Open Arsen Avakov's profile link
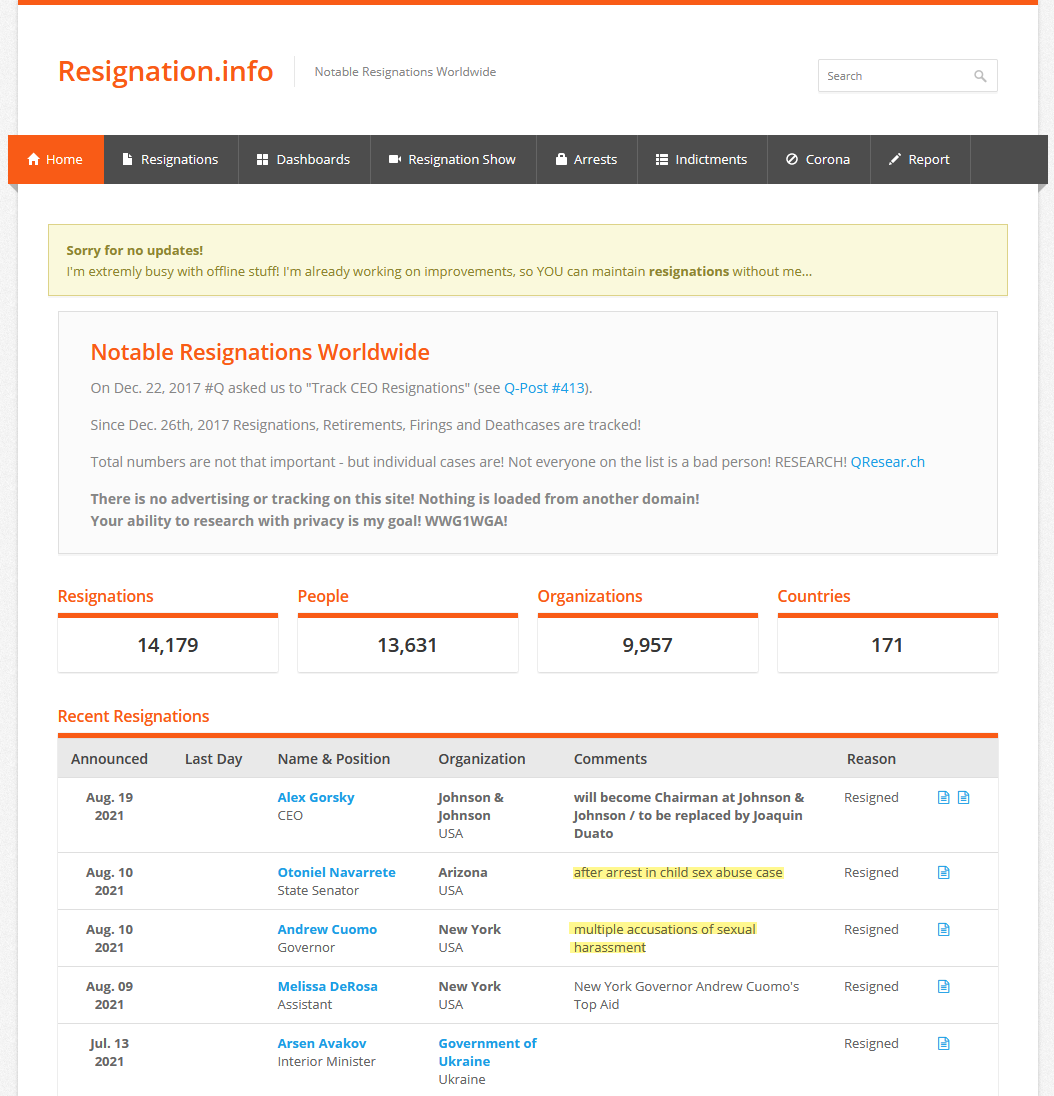The width and height of the screenshot is (1054, 1096). point(322,1044)
